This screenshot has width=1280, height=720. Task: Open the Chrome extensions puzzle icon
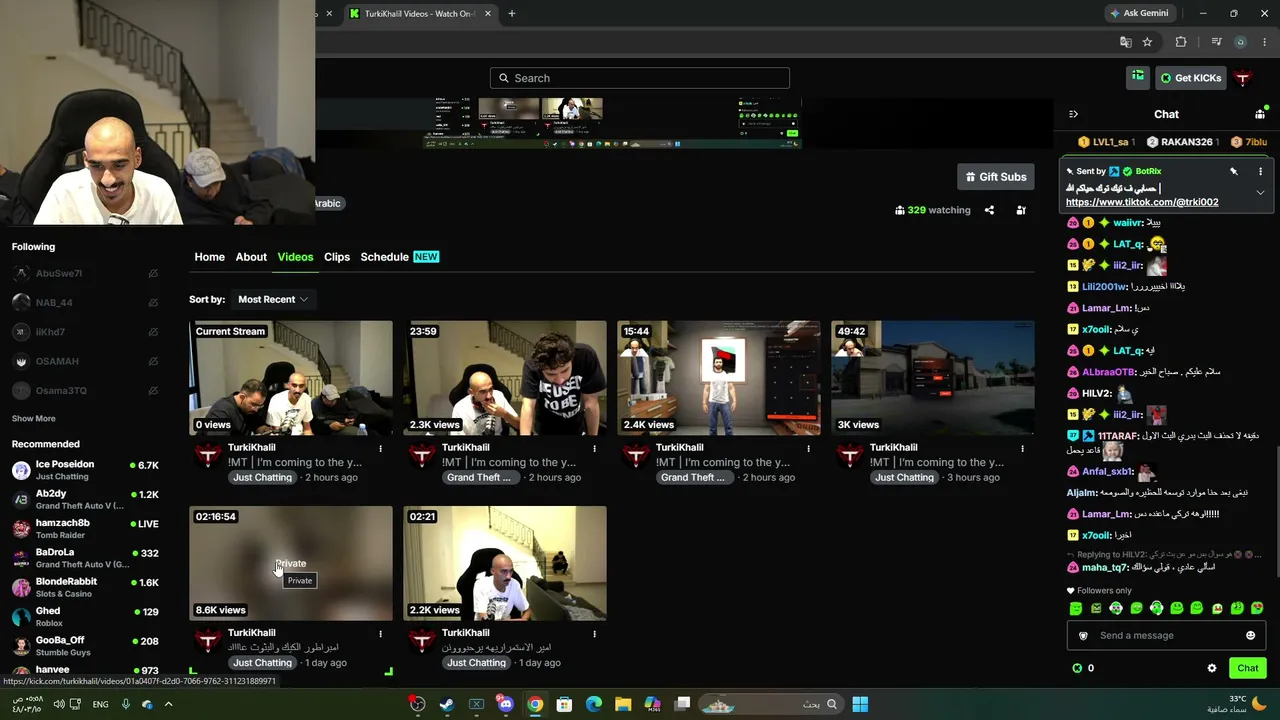coord(1181,42)
